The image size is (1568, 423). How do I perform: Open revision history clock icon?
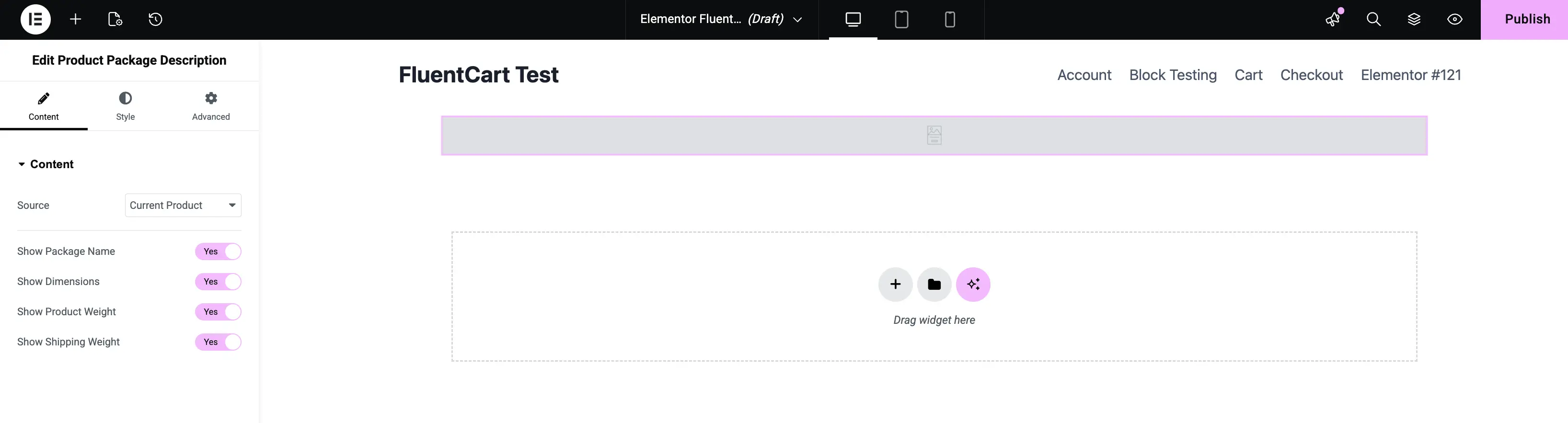[155, 20]
